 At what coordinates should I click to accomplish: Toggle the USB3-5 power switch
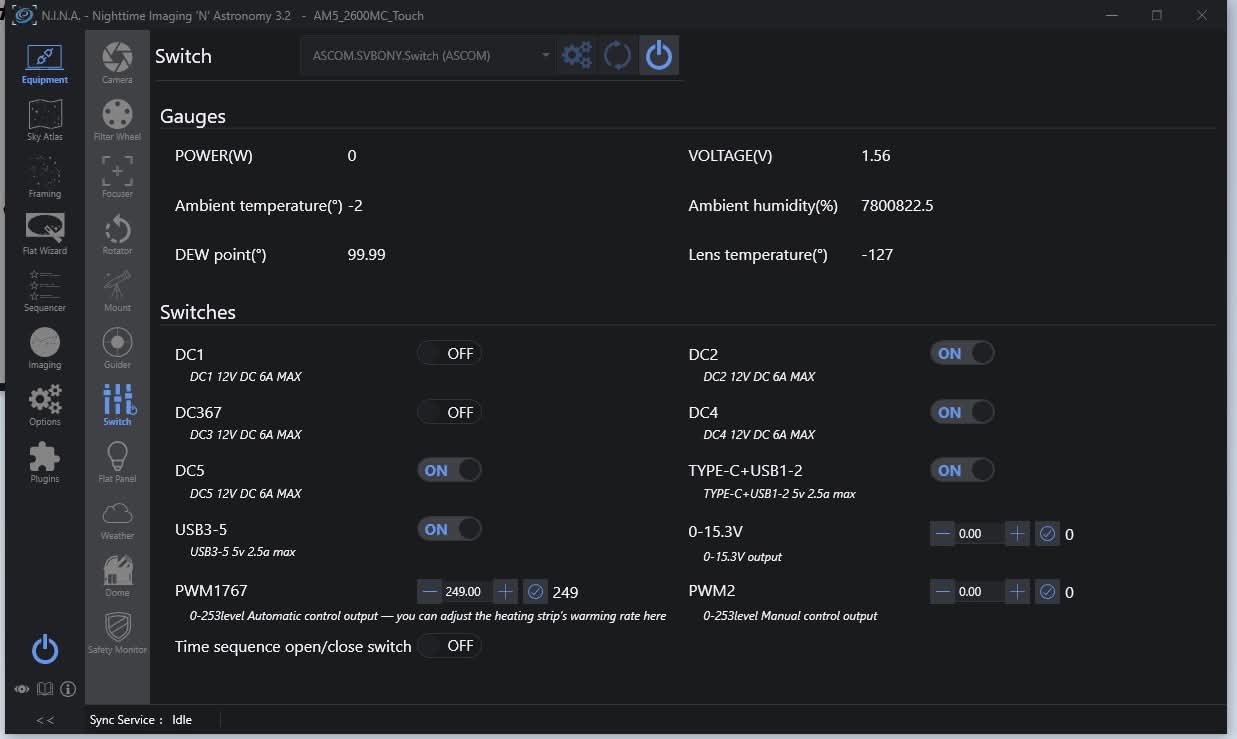(449, 529)
